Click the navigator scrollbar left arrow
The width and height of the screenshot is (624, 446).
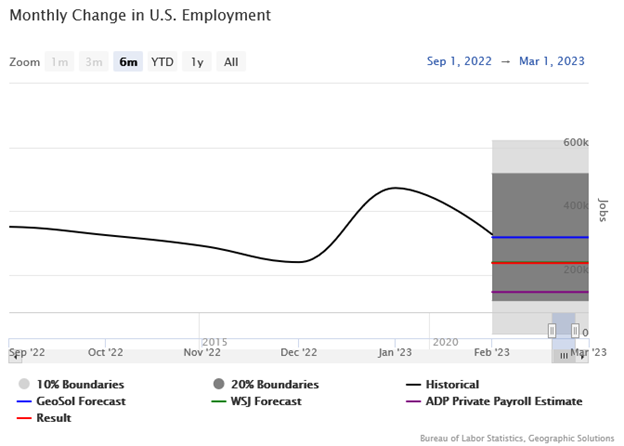pyautogui.click(x=14, y=355)
